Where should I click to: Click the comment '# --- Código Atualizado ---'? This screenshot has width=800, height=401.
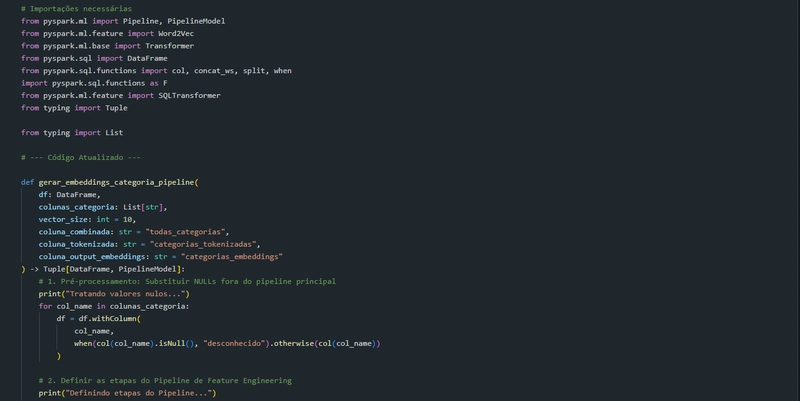(x=81, y=158)
